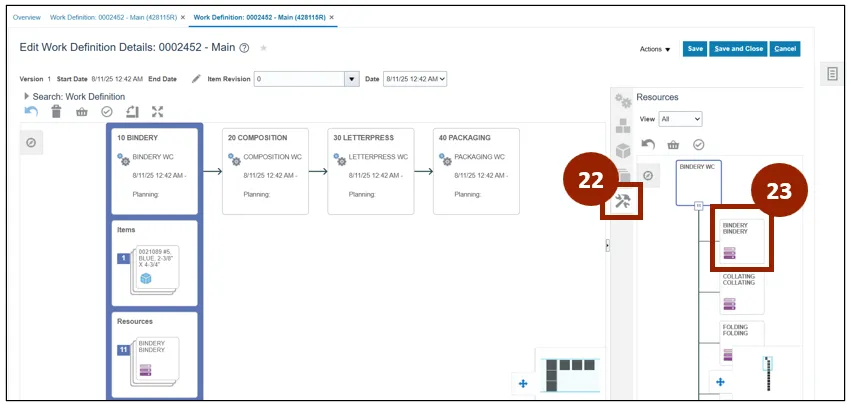Select the active Work Definition 0002452 tab
This screenshot has height=408, width=851.
point(259,17)
